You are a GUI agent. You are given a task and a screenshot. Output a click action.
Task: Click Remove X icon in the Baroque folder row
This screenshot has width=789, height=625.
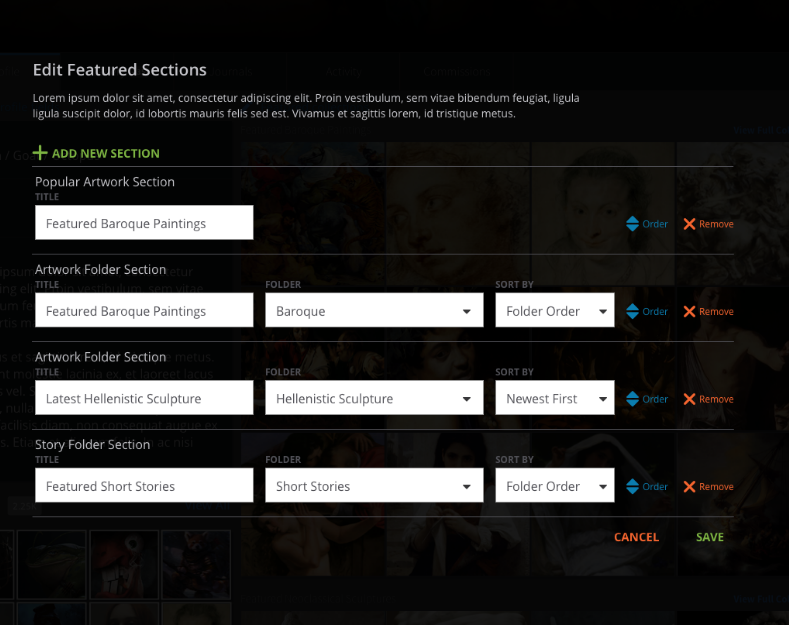tap(689, 311)
